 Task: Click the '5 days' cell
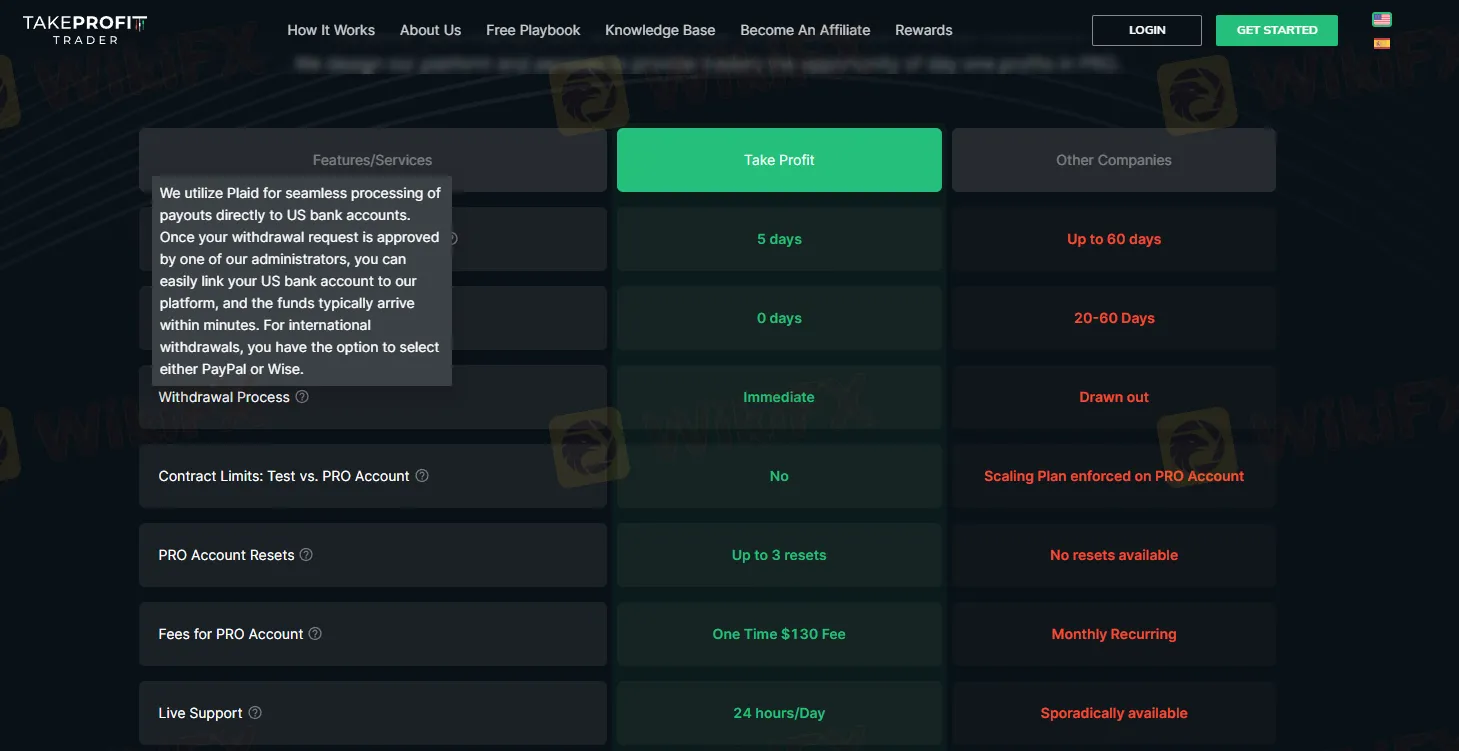click(779, 239)
